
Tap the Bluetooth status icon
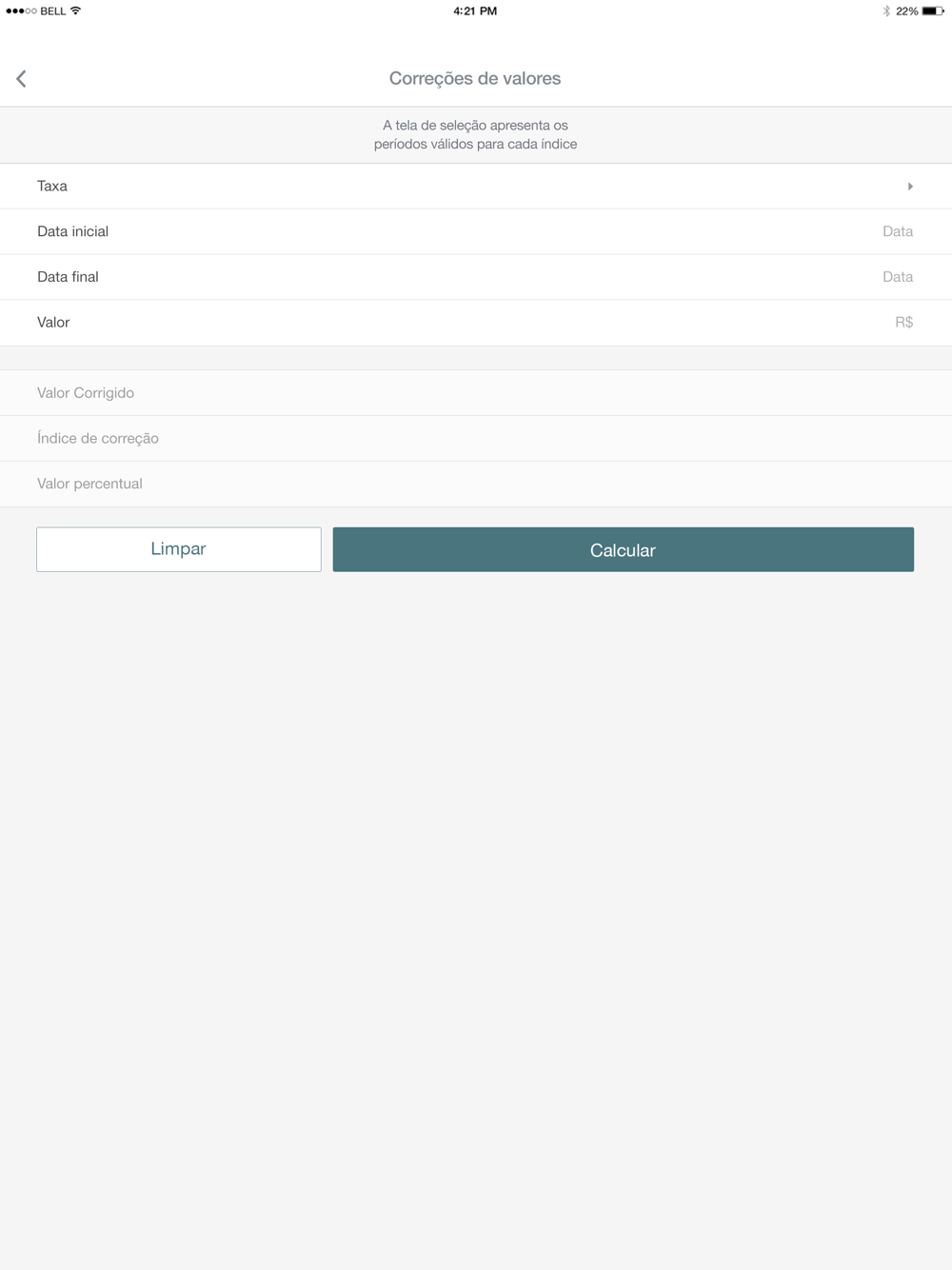pos(886,11)
